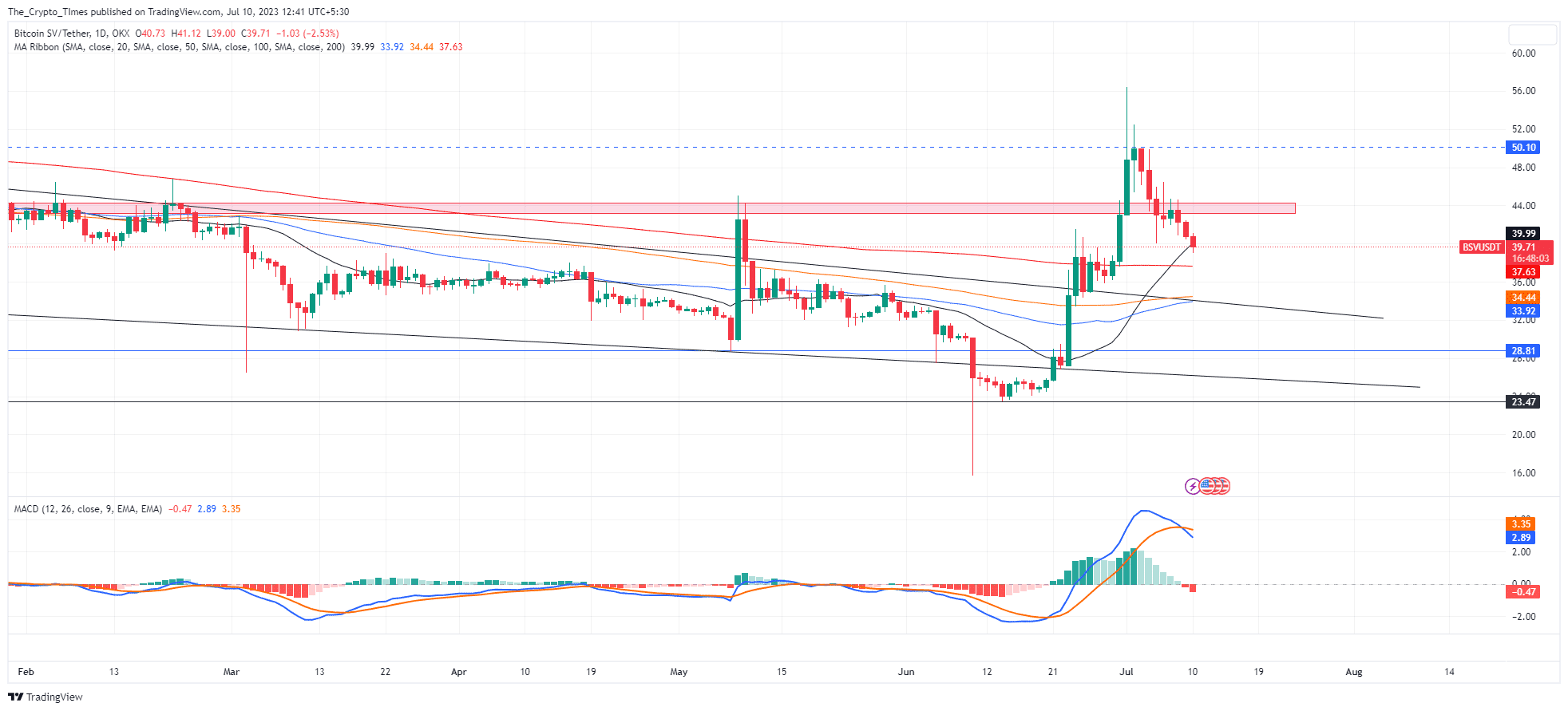
Task: Click the 44.00 tick on the price scale
Action: [x=1523, y=206]
